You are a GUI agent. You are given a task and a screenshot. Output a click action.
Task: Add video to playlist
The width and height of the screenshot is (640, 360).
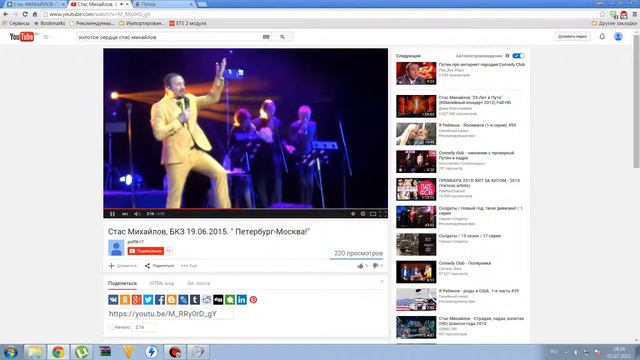(x=123, y=266)
